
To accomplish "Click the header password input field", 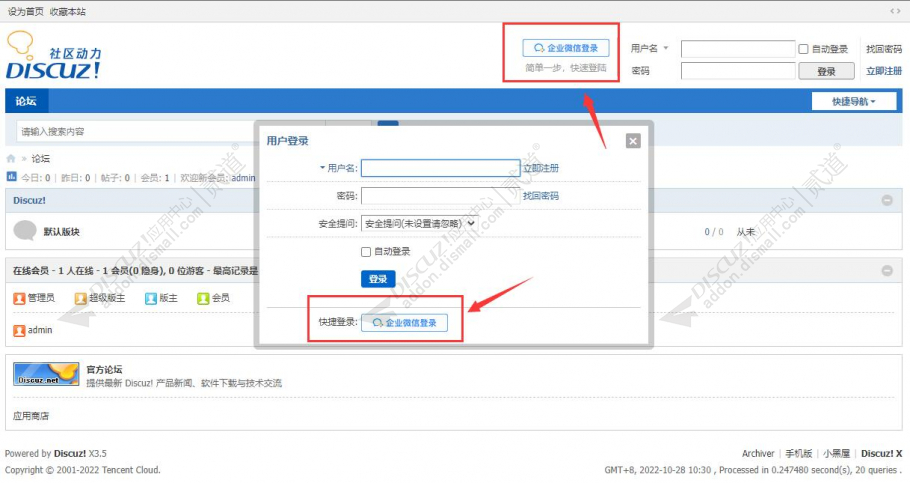I will [738, 71].
